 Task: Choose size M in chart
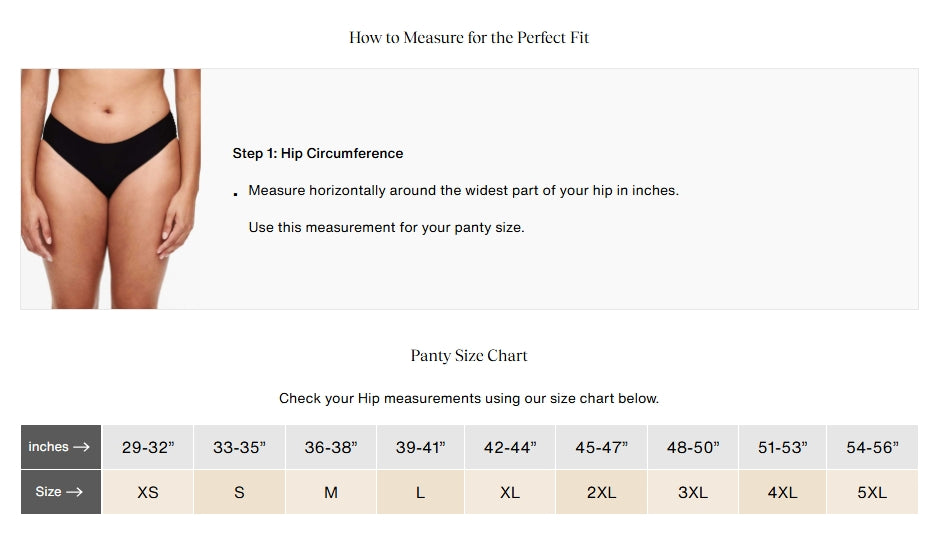[331, 492]
